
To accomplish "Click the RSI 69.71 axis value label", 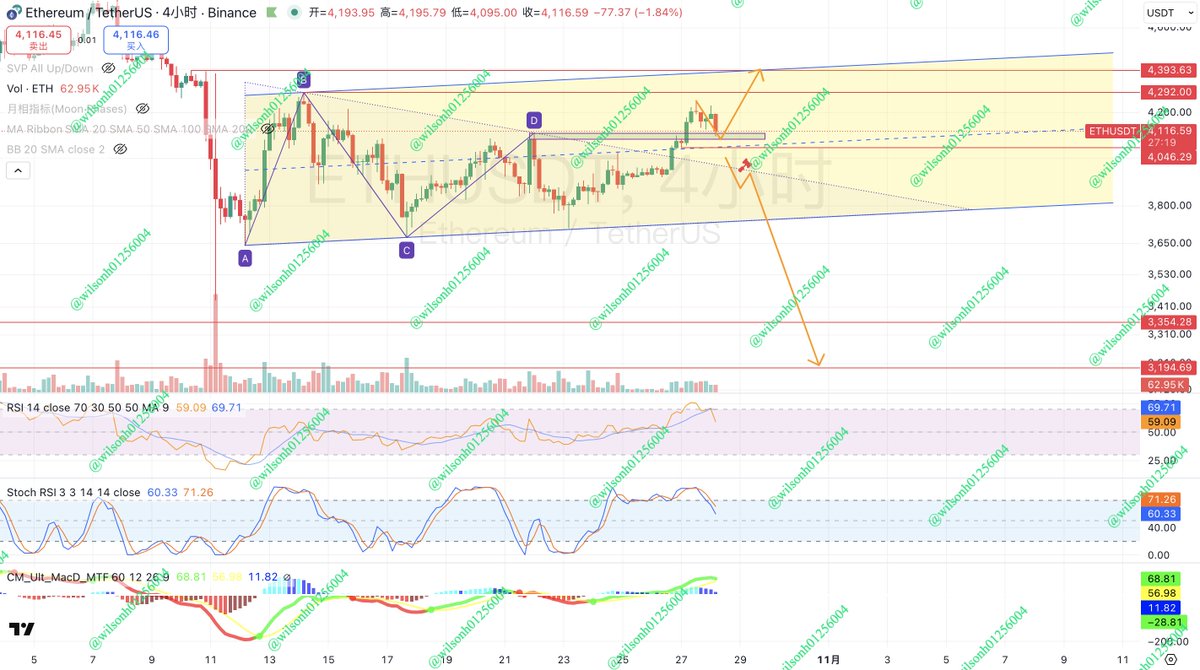I will coord(1160,408).
